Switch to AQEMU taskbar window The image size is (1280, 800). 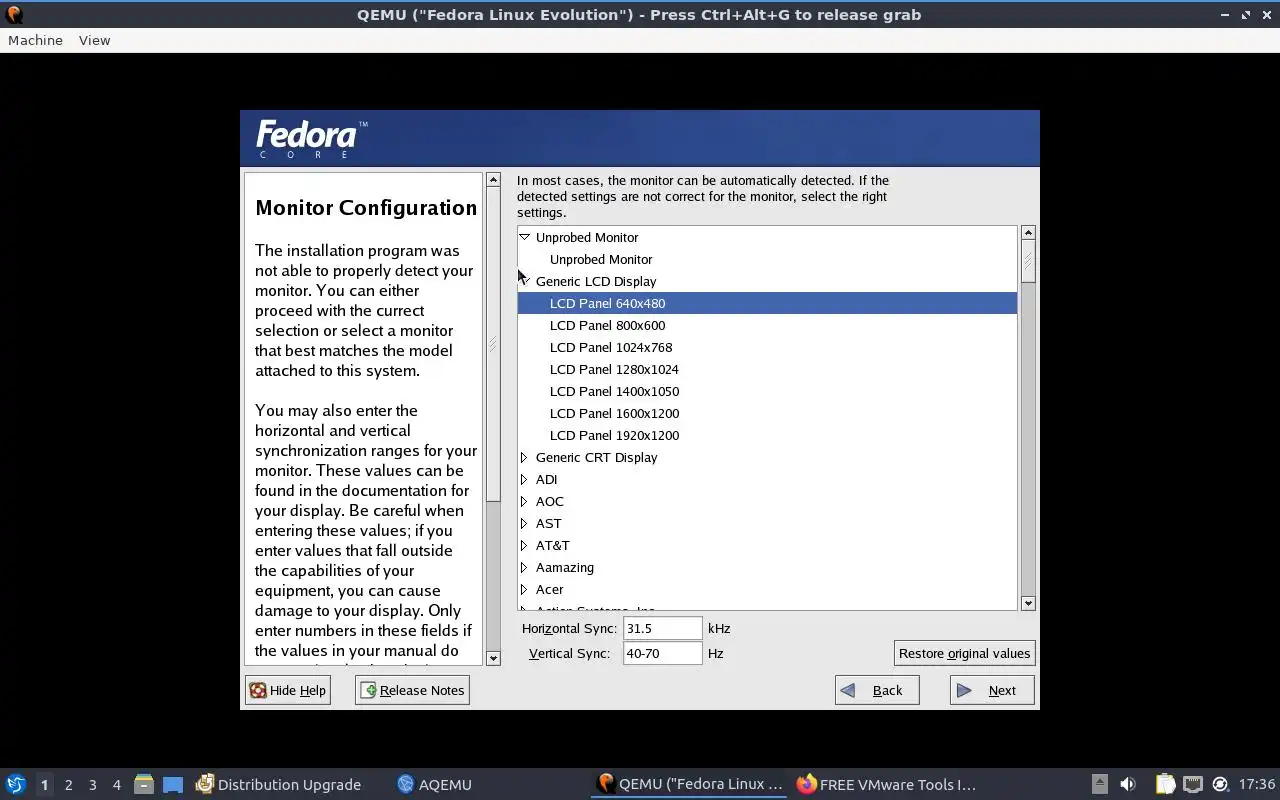click(434, 784)
